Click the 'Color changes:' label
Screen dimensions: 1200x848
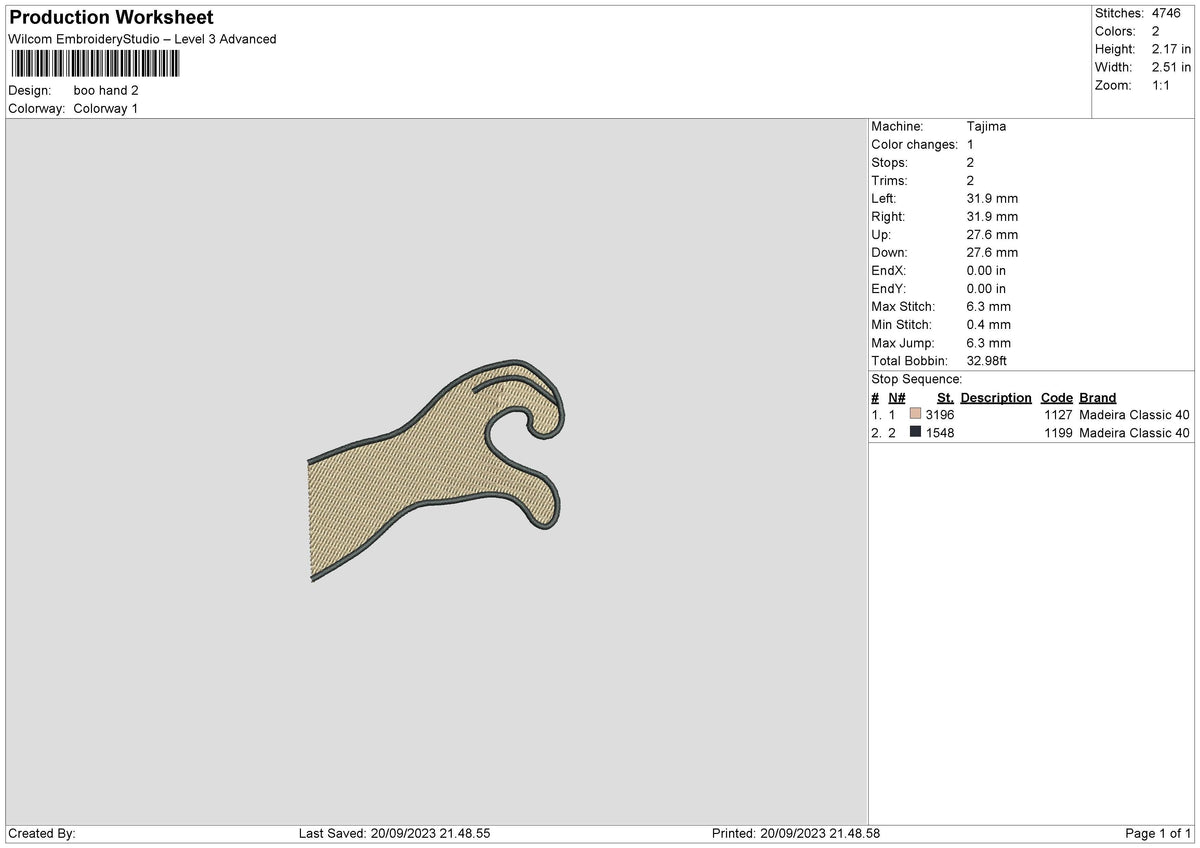click(x=915, y=145)
